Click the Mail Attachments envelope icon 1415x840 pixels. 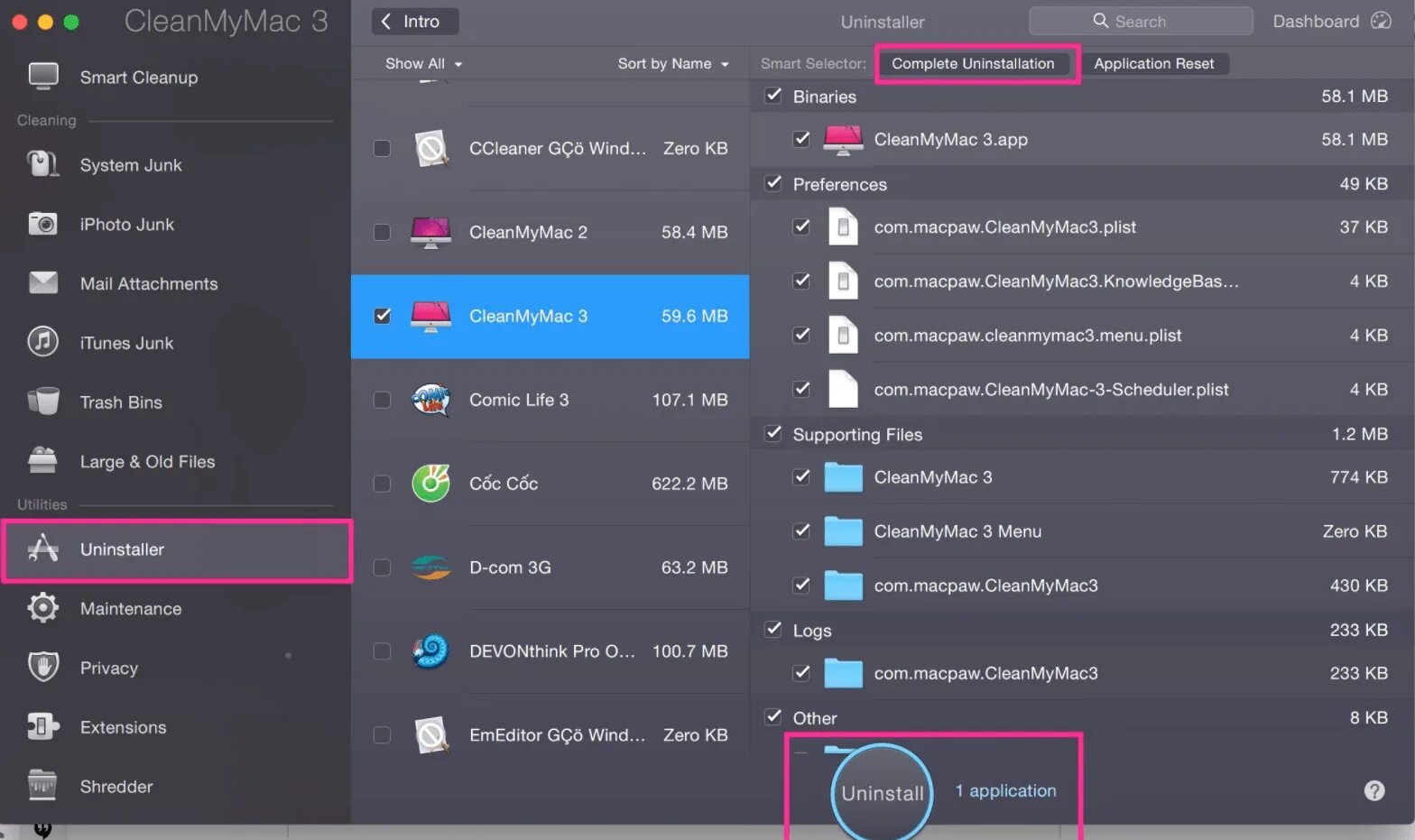point(43,283)
